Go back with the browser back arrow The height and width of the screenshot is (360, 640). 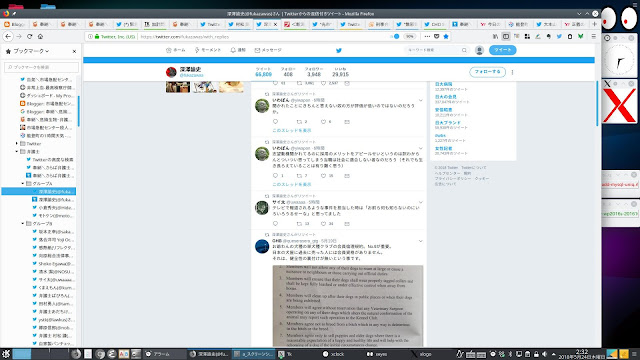click(x=8, y=36)
